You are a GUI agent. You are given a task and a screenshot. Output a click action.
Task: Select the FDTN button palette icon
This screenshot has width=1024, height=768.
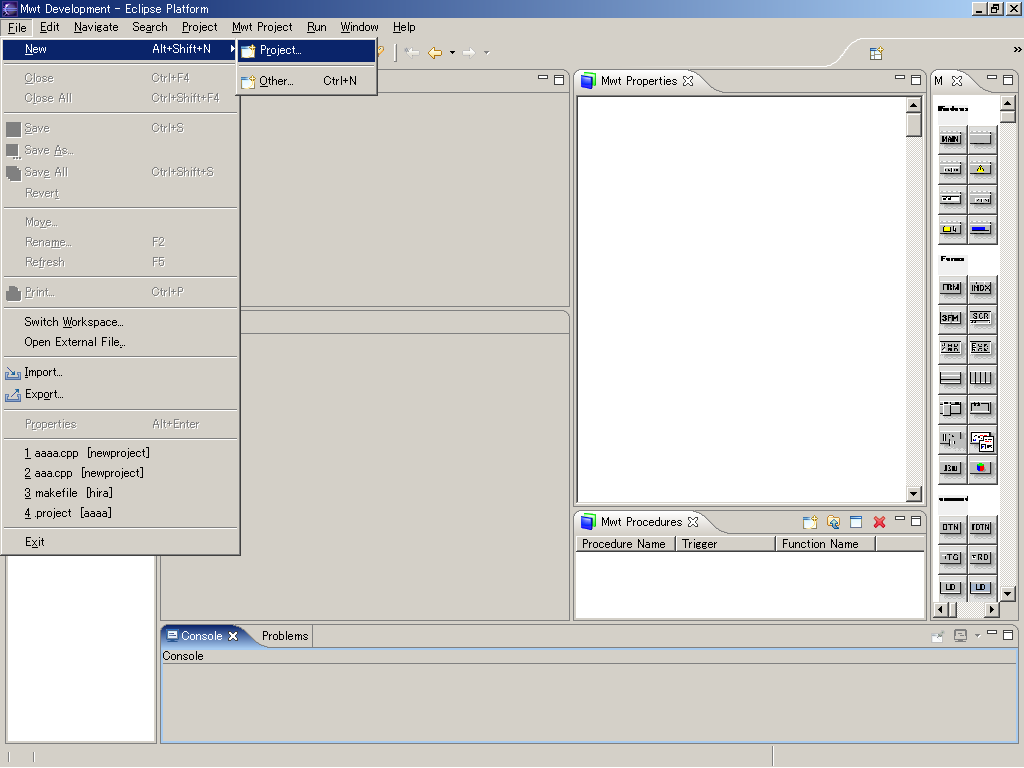[980, 527]
